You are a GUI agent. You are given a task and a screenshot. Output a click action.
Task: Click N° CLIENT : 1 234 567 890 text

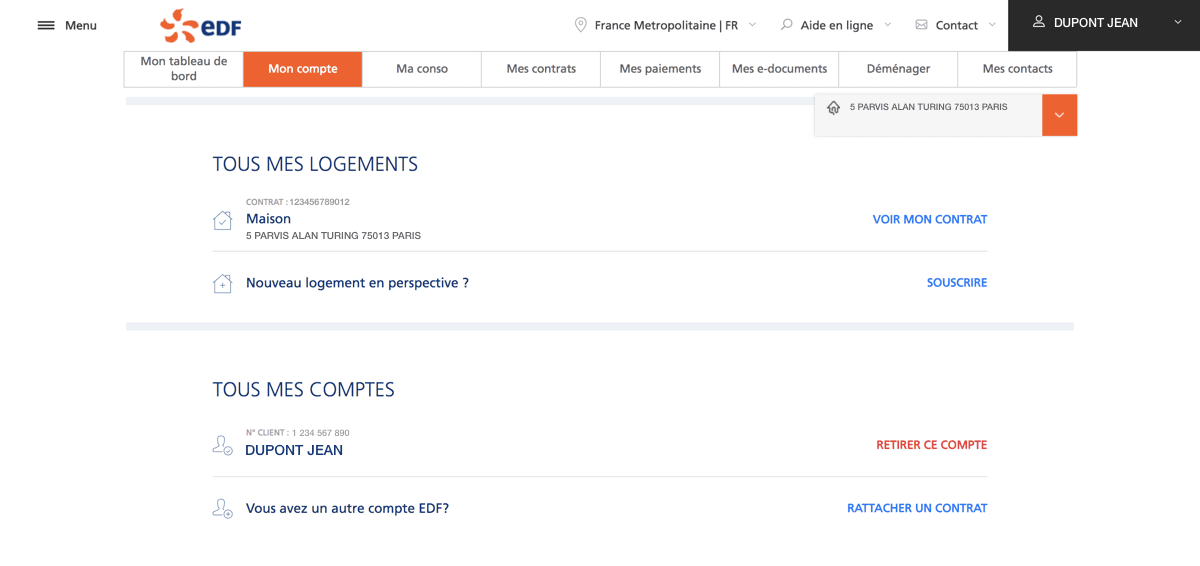(298, 433)
